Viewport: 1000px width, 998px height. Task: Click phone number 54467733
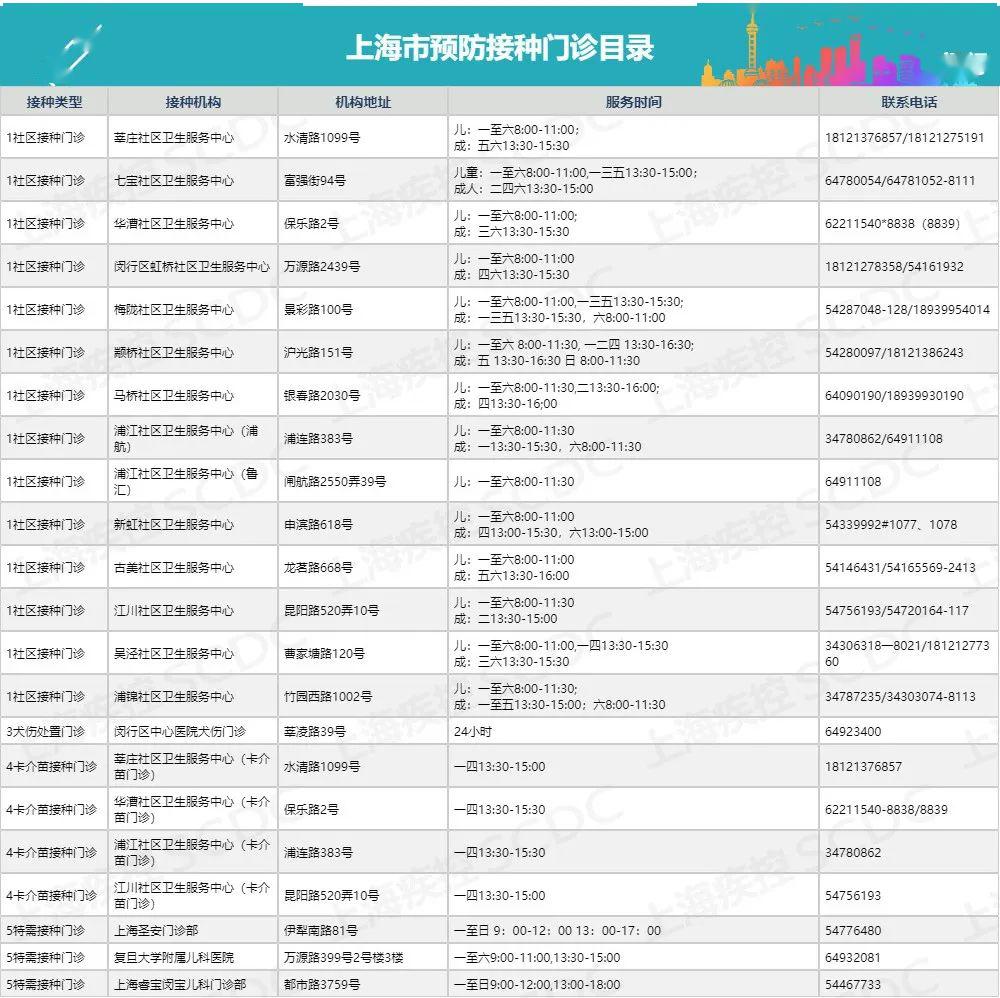pos(853,985)
